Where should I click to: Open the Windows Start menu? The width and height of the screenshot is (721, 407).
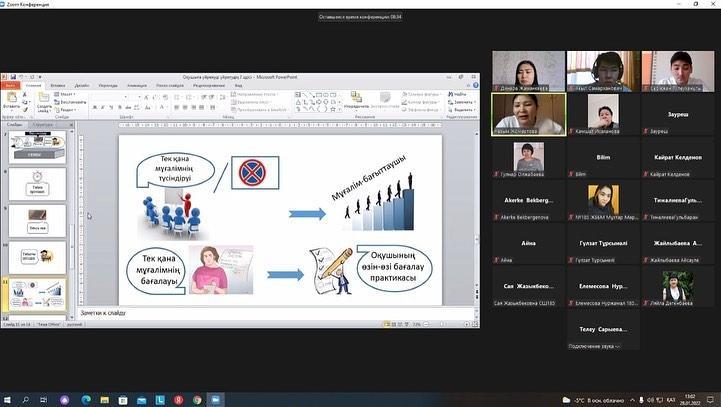click(x=9, y=398)
